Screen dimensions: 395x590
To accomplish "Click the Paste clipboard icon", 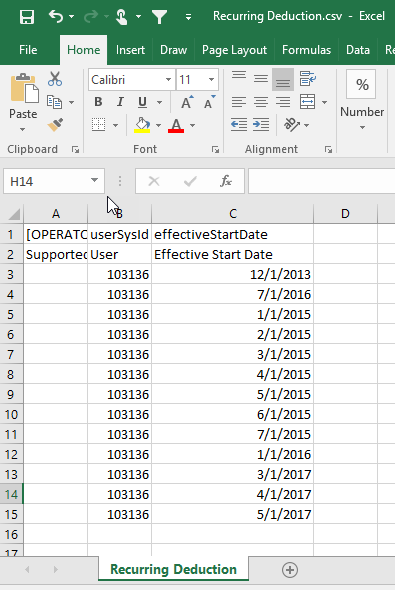I will tap(24, 88).
